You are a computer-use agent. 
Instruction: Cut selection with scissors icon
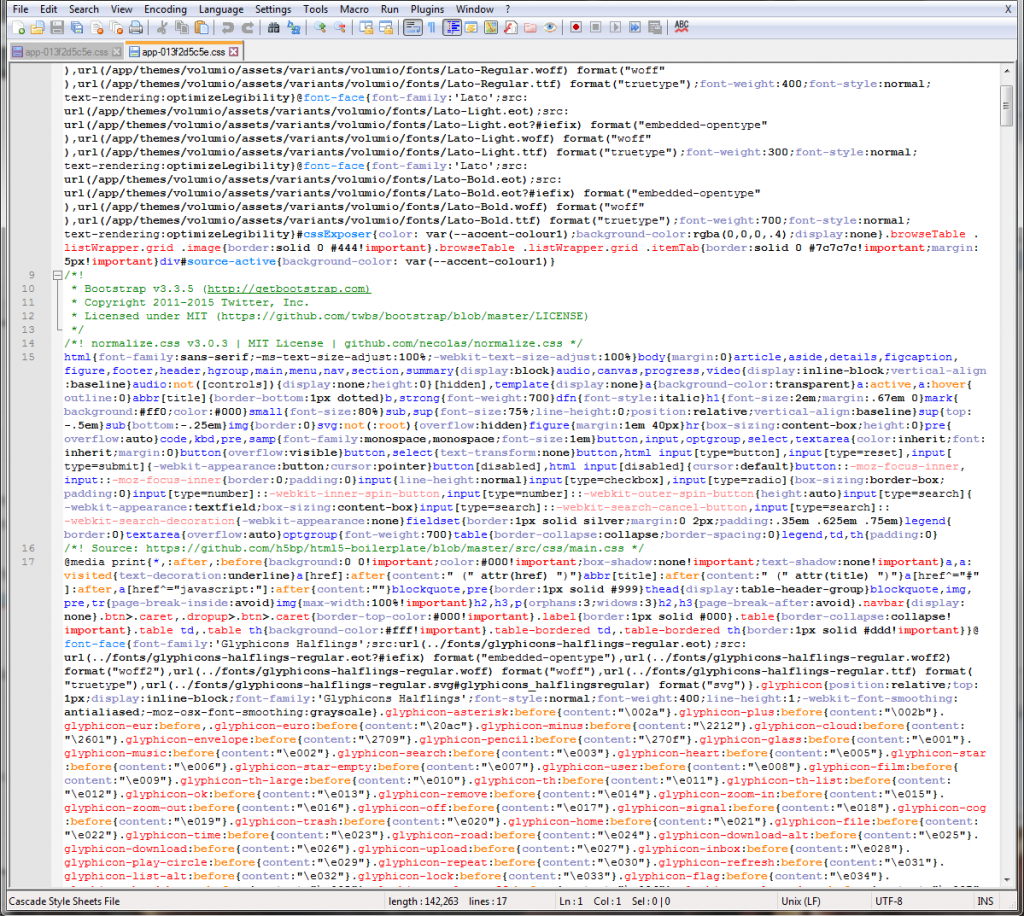click(162, 27)
